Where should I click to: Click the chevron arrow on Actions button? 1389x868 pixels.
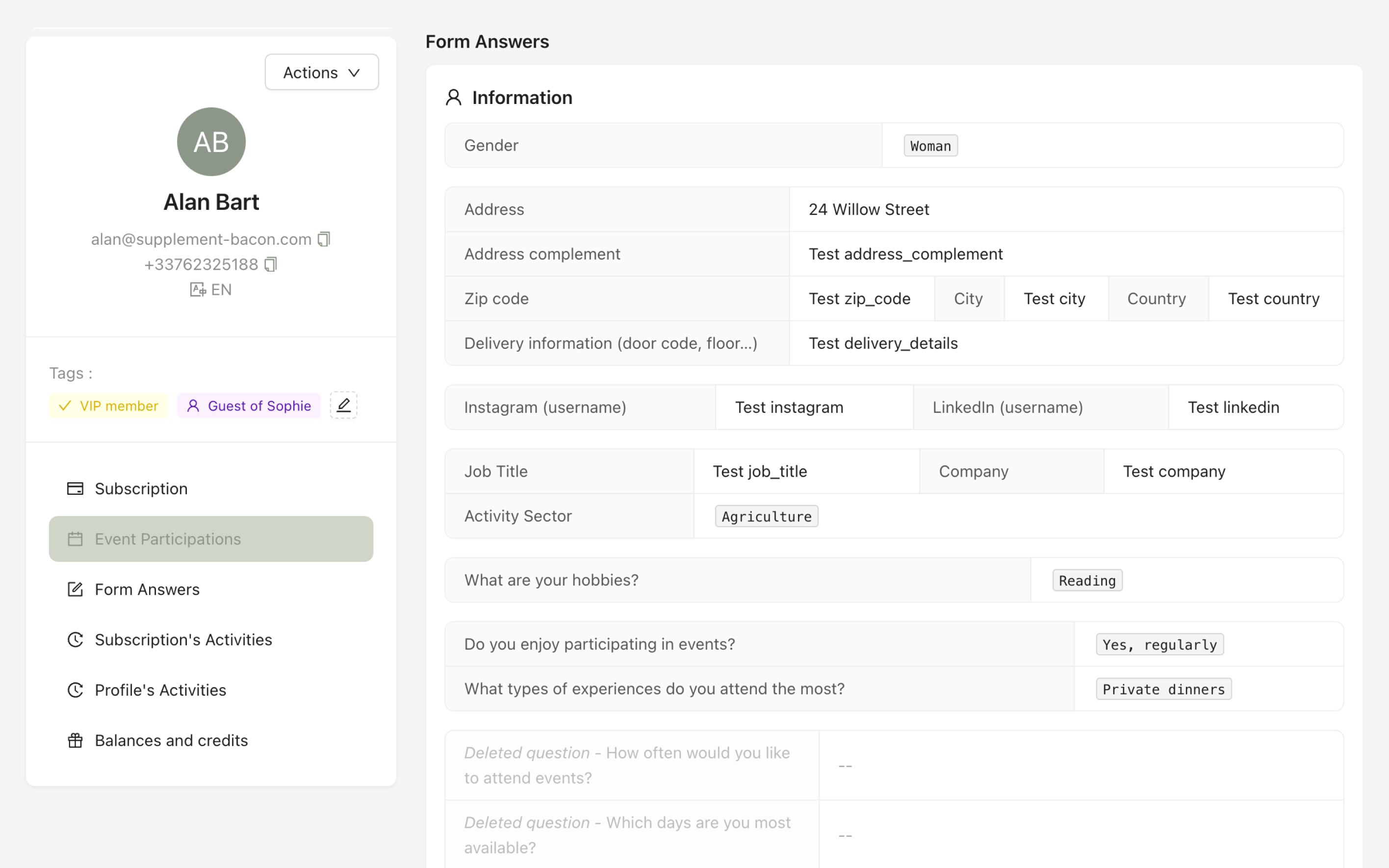point(354,73)
